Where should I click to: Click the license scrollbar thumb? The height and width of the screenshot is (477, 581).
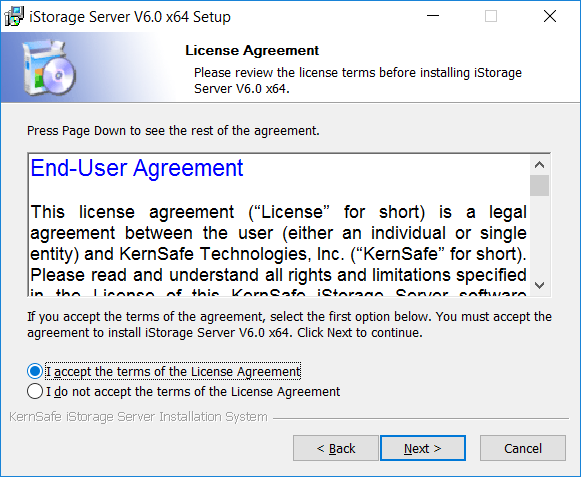540,185
